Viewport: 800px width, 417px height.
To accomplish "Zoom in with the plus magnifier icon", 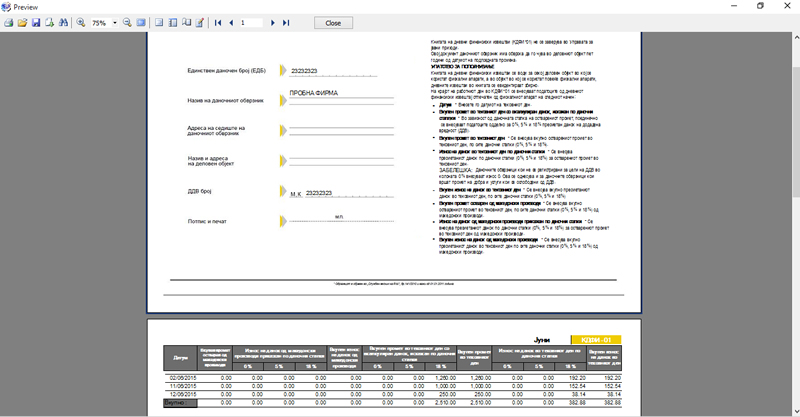I will point(81,23).
